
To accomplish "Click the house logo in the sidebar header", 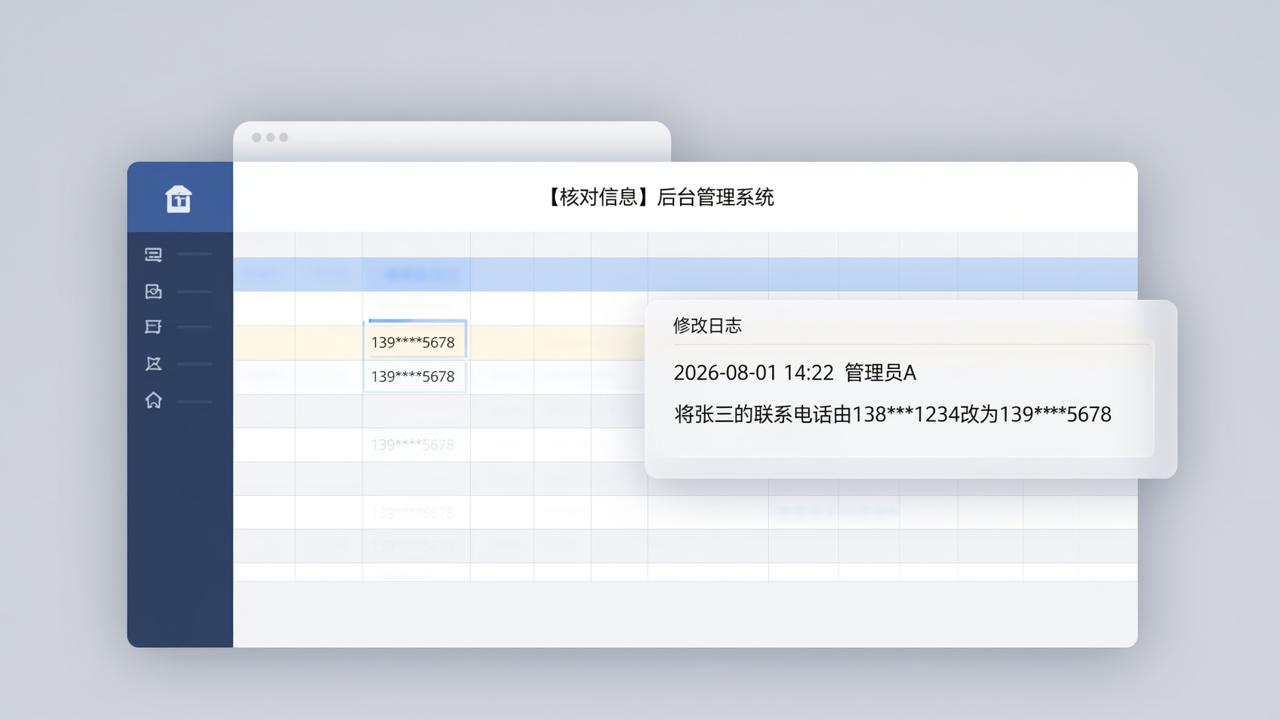I will point(178,198).
